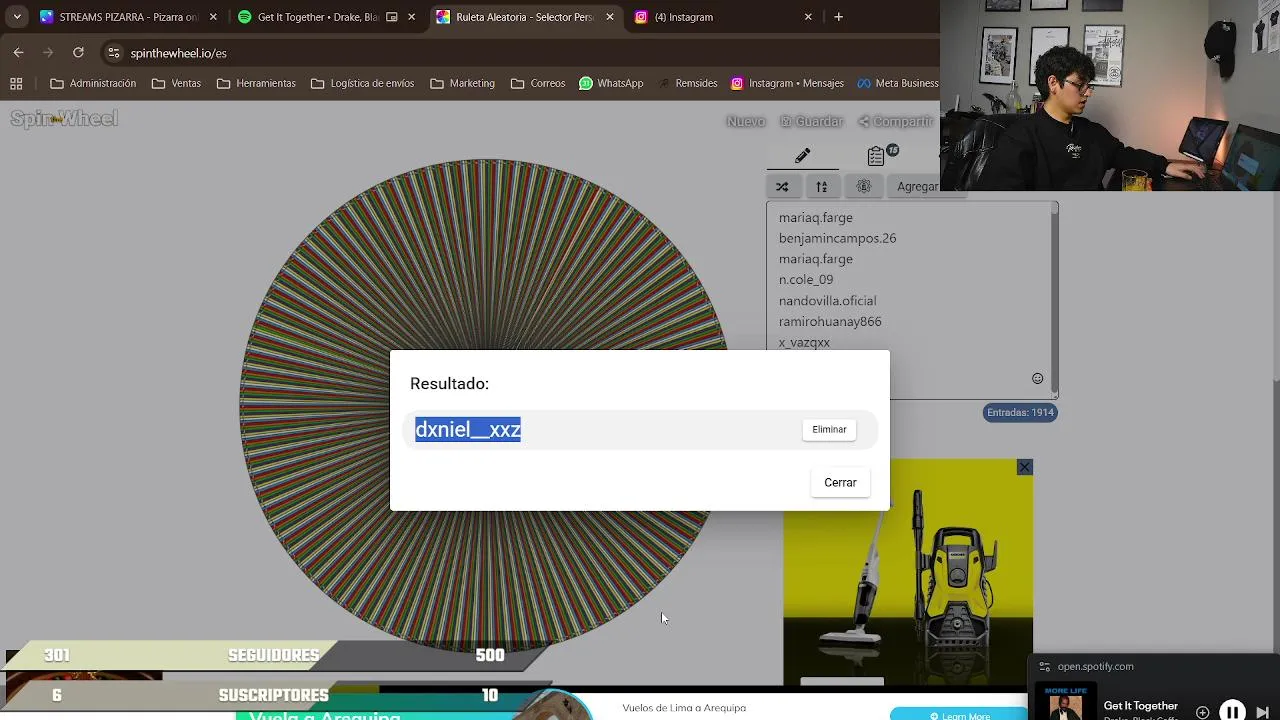
Task: Open the Instagram • Mensajes bookmark
Action: [x=788, y=83]
